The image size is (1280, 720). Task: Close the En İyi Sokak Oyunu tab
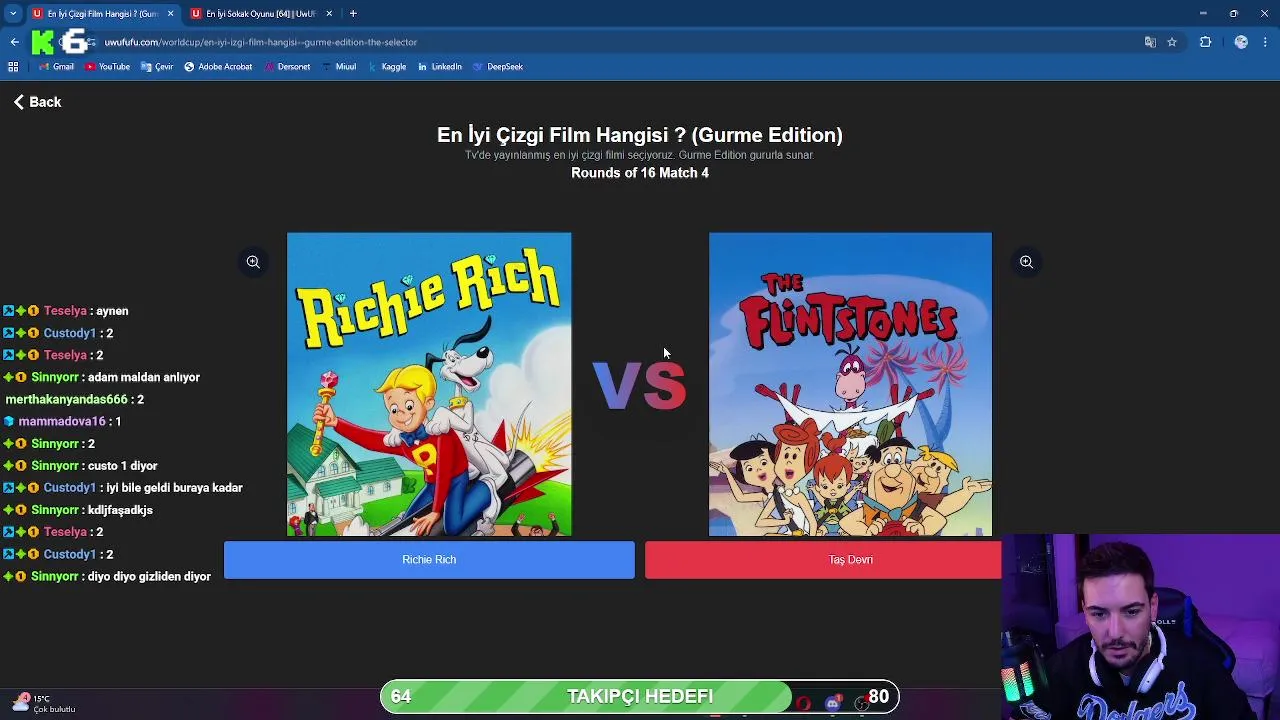pos(329,13)
